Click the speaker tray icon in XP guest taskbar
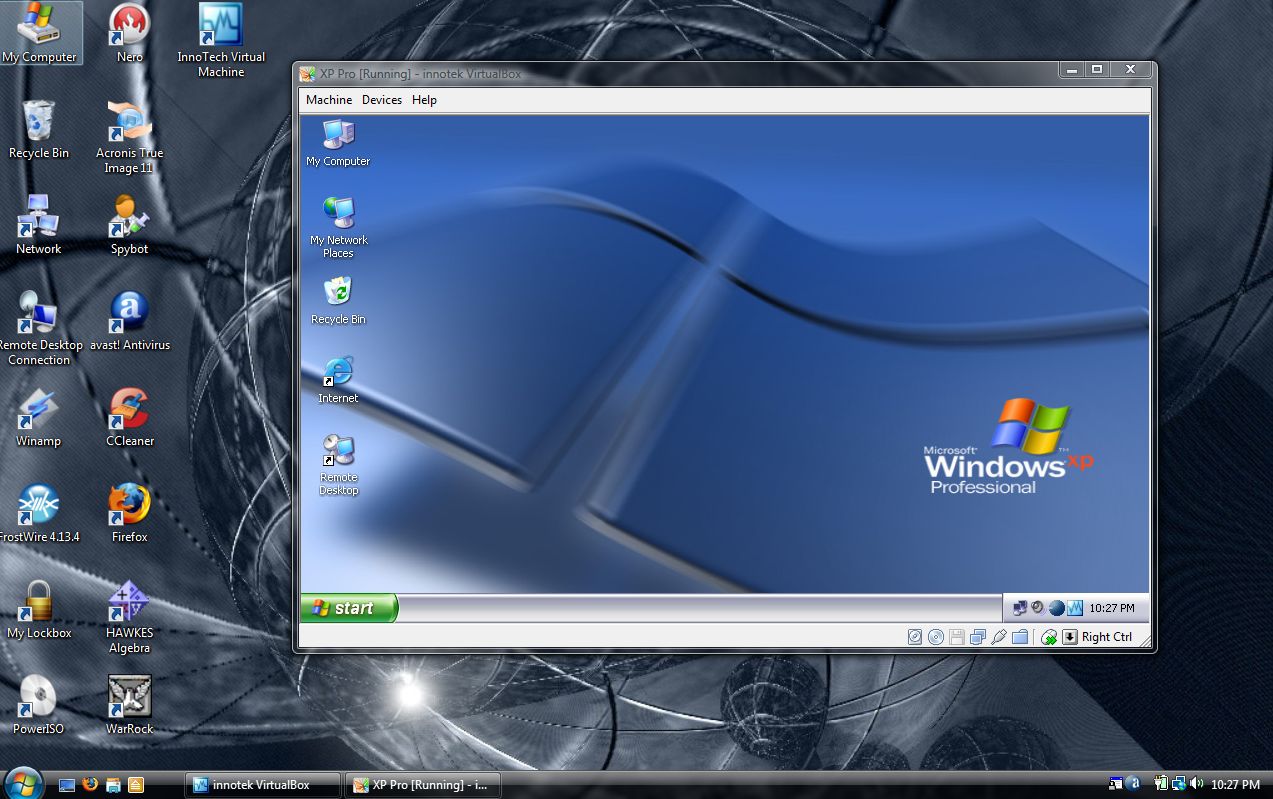Viewport: 1273px width, 799px height. (1038, 607)
